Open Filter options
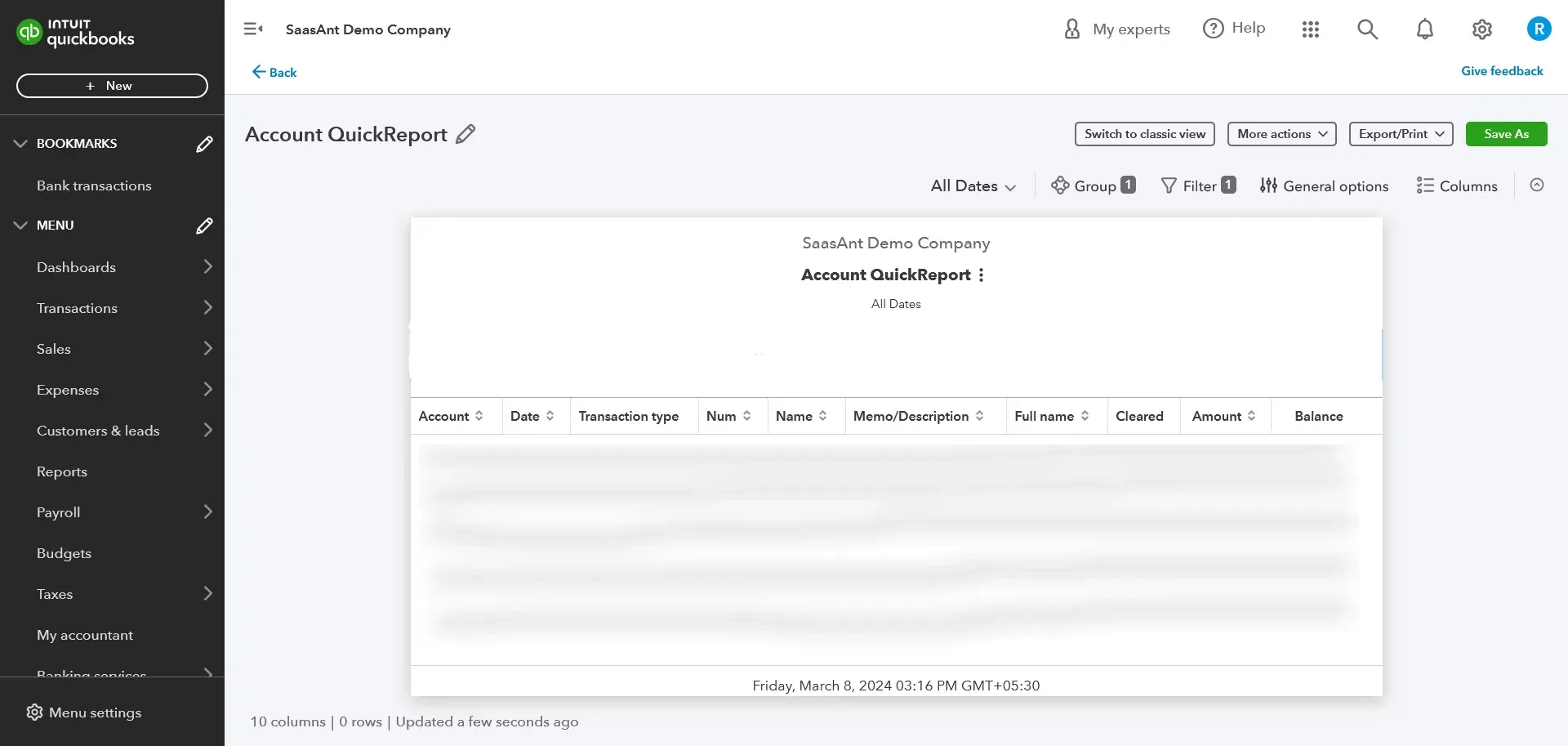 (x=1199, y=185)
